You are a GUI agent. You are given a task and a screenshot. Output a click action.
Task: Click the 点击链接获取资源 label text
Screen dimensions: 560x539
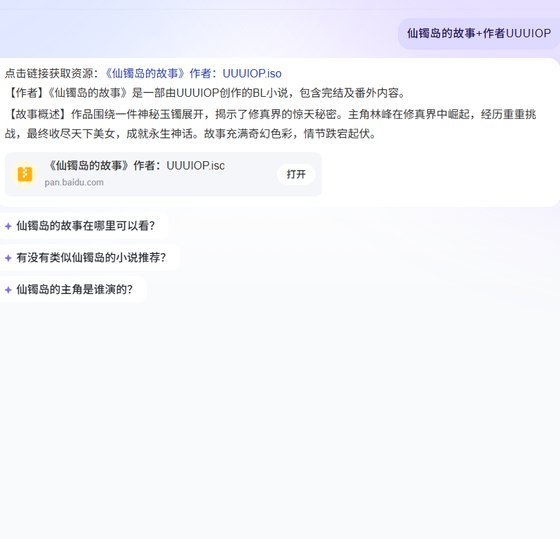tap(51, 74)
